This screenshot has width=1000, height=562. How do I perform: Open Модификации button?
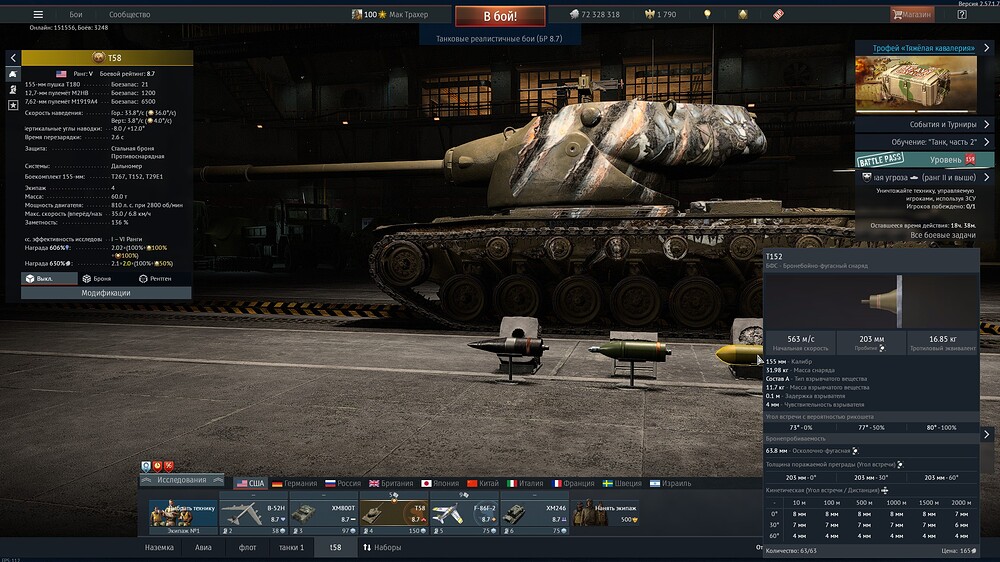coord(106,293)
